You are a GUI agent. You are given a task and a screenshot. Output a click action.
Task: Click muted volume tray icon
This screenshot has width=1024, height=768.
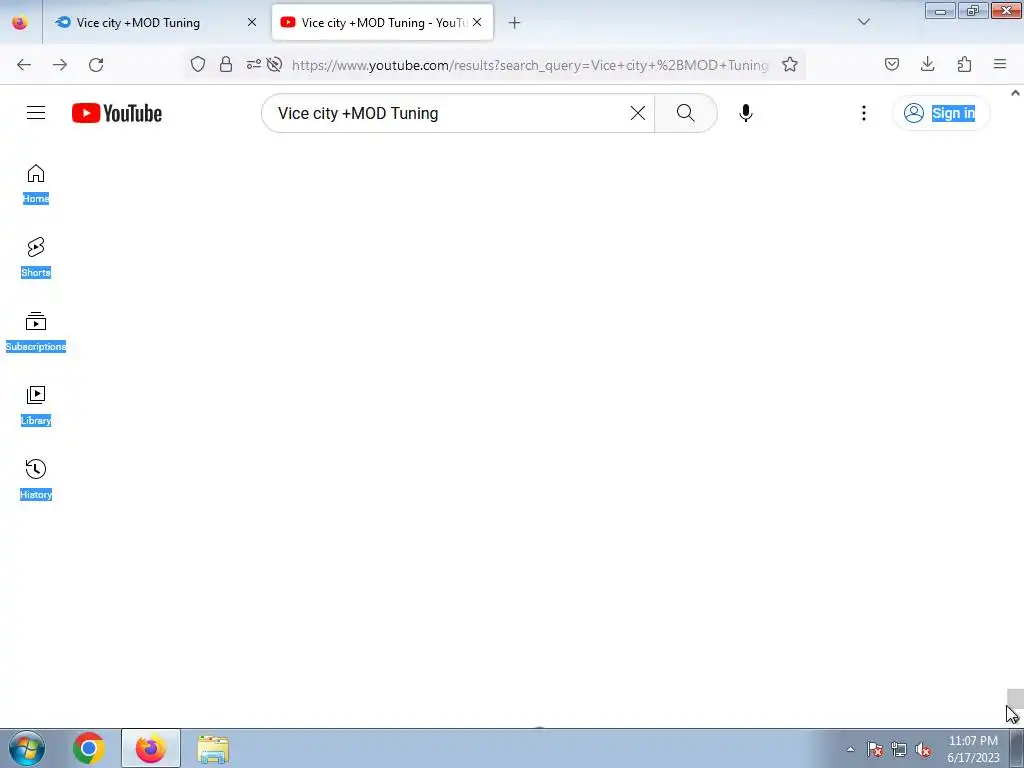[x=923, y=750]
